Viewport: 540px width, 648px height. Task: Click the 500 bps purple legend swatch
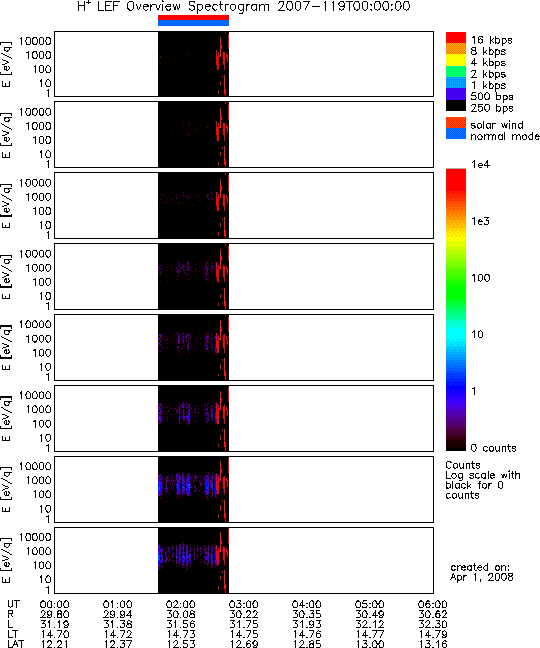tap(456, 94)
